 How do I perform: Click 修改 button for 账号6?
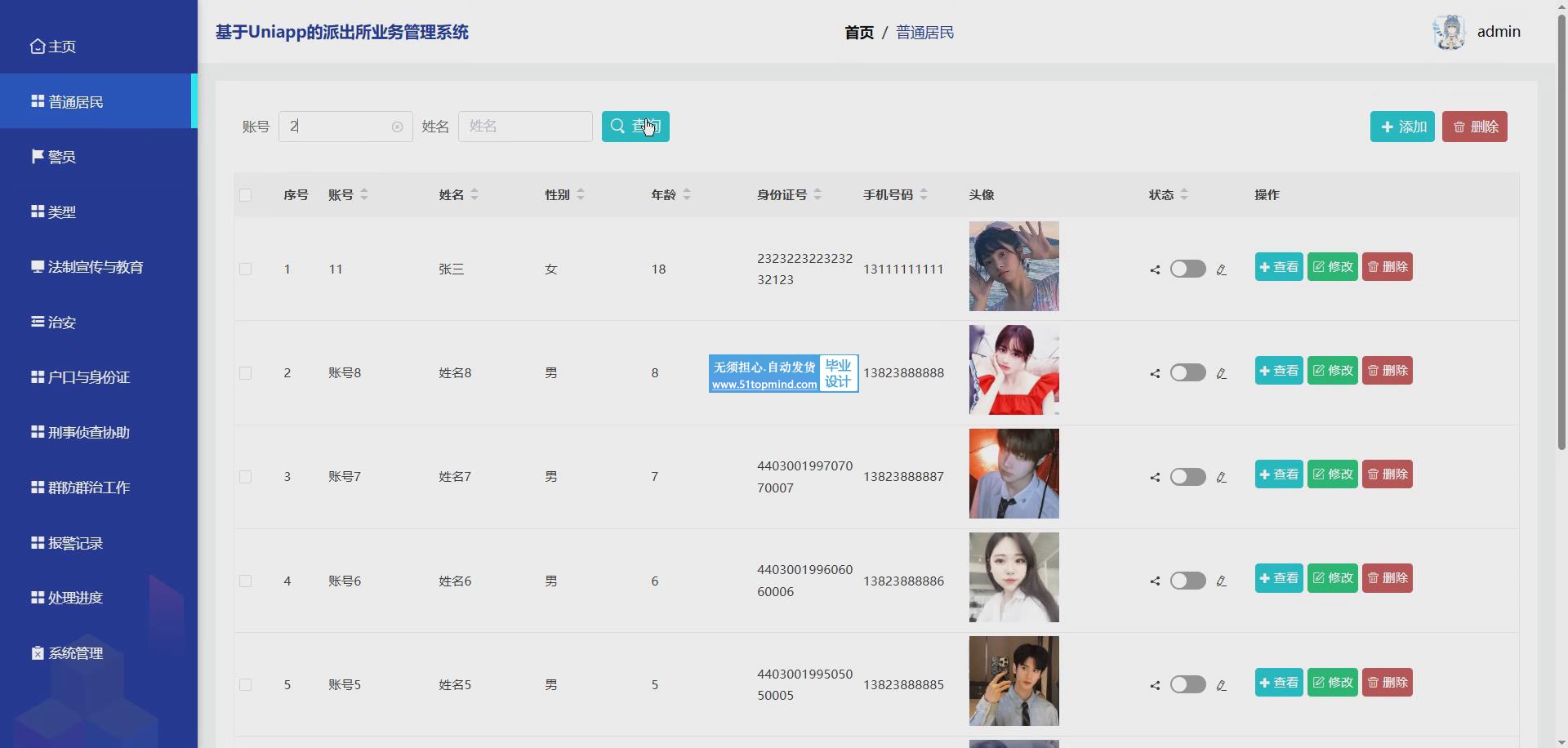click(x=1332, y=578)
